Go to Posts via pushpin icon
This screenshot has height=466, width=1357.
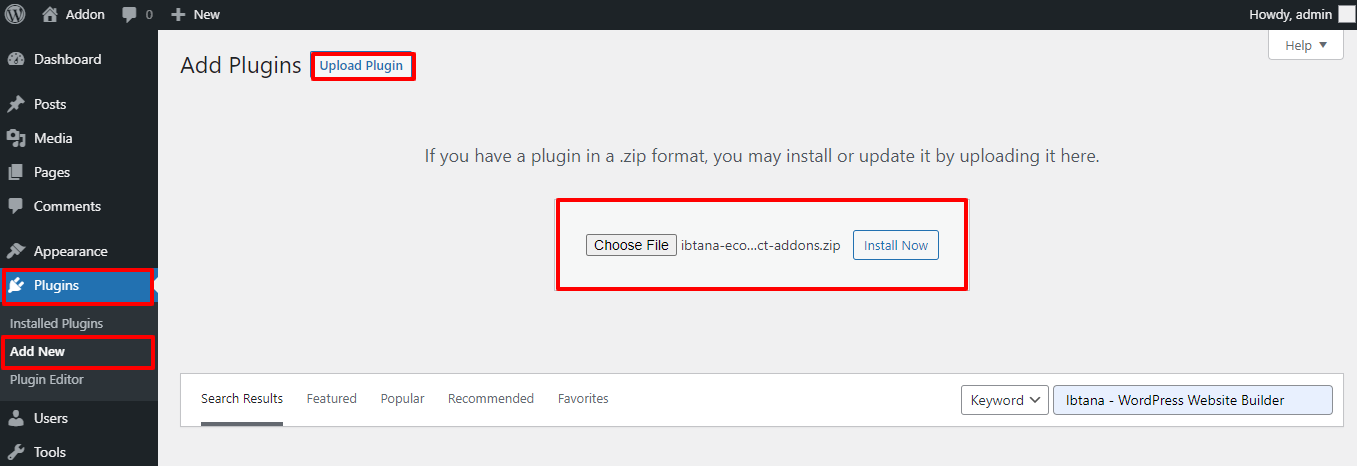pyautogui.click(x=15, y=104)
